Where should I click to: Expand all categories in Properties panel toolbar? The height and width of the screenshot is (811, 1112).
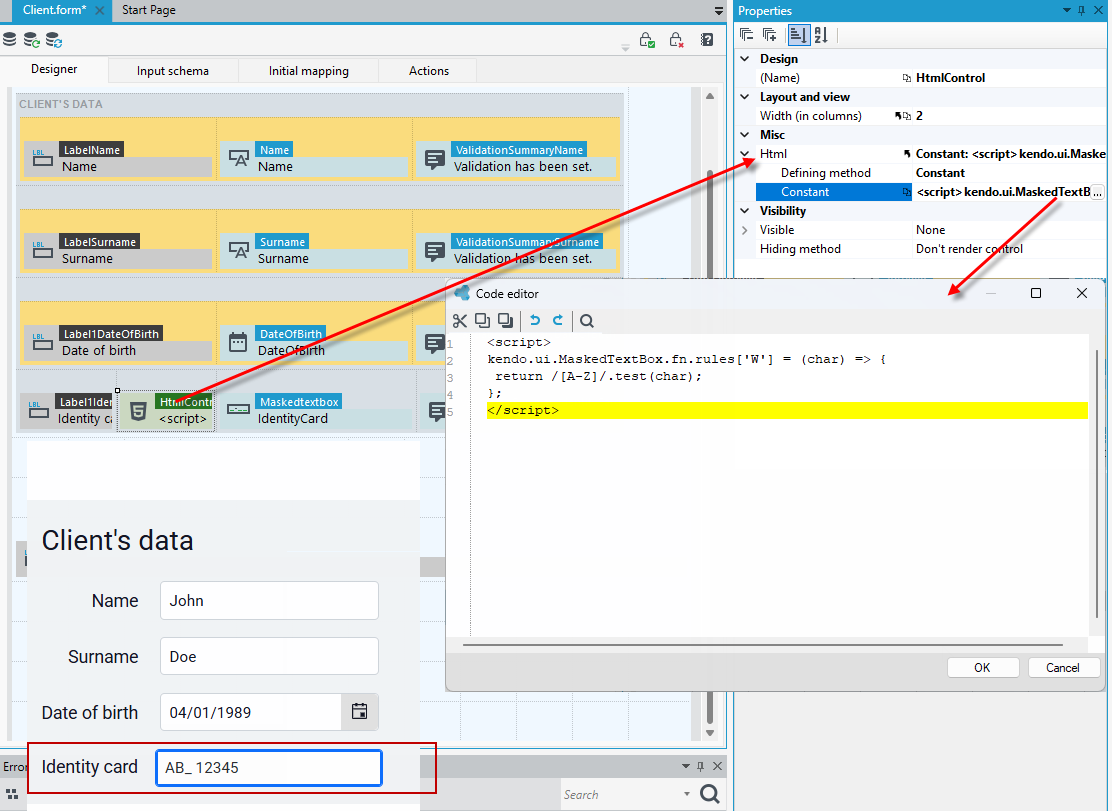(x=769, y=35)
